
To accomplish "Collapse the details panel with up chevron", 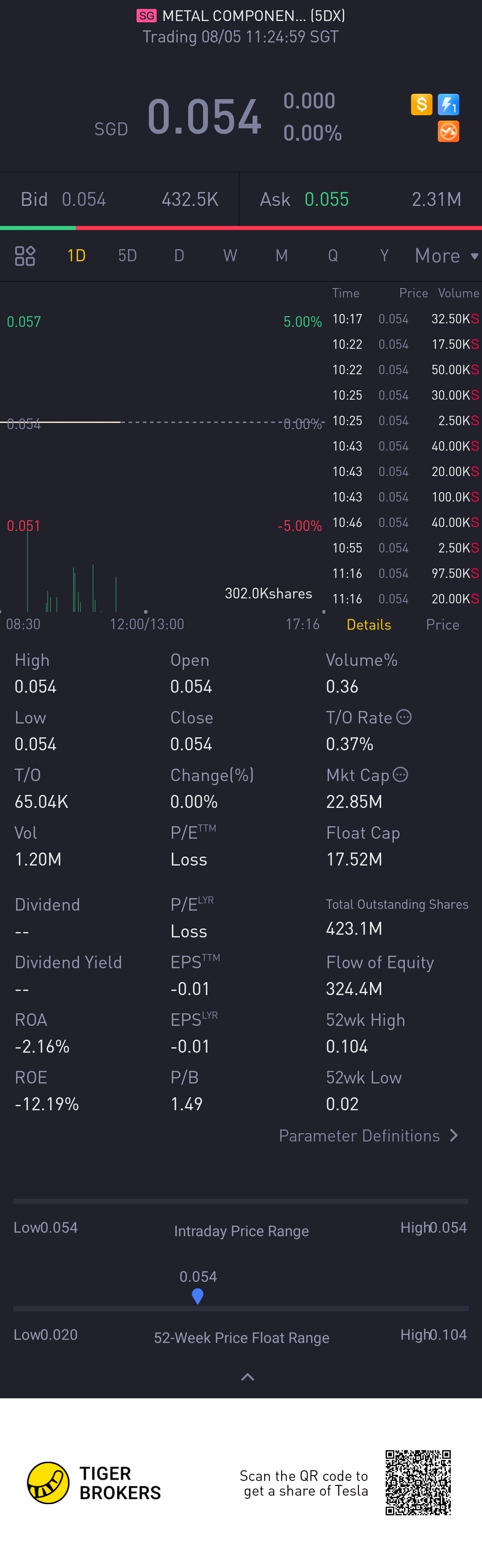I will (248, 1377).
